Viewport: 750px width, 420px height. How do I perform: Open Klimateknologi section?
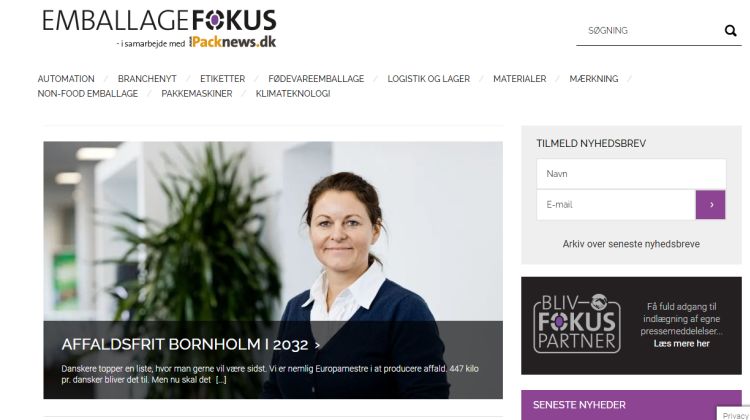pos(293,93)
